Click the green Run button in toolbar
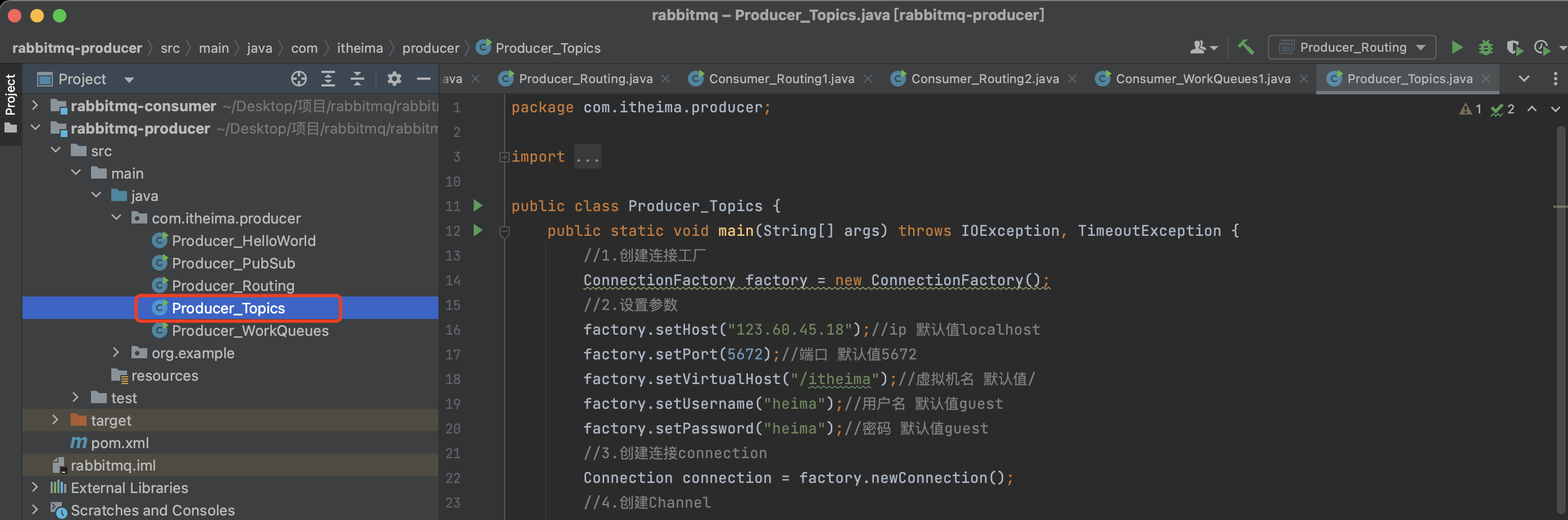Image resolution: width=1568 pixels, height=520 pixels. click(1457, 47)
